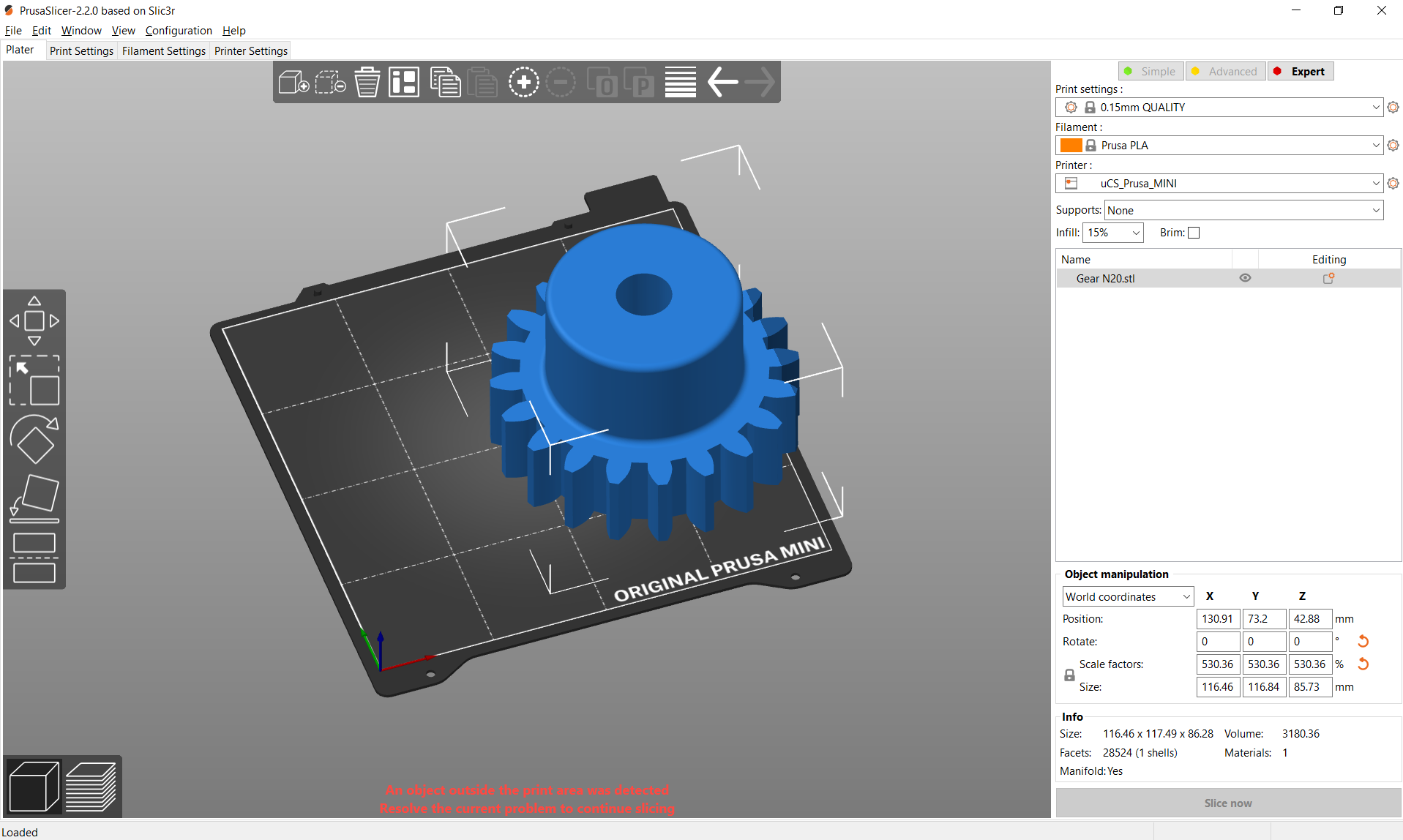This screenshot has height=840, width=1403.
Task: Reset rotation with the orange arrow
Action: coord(1363,642)
